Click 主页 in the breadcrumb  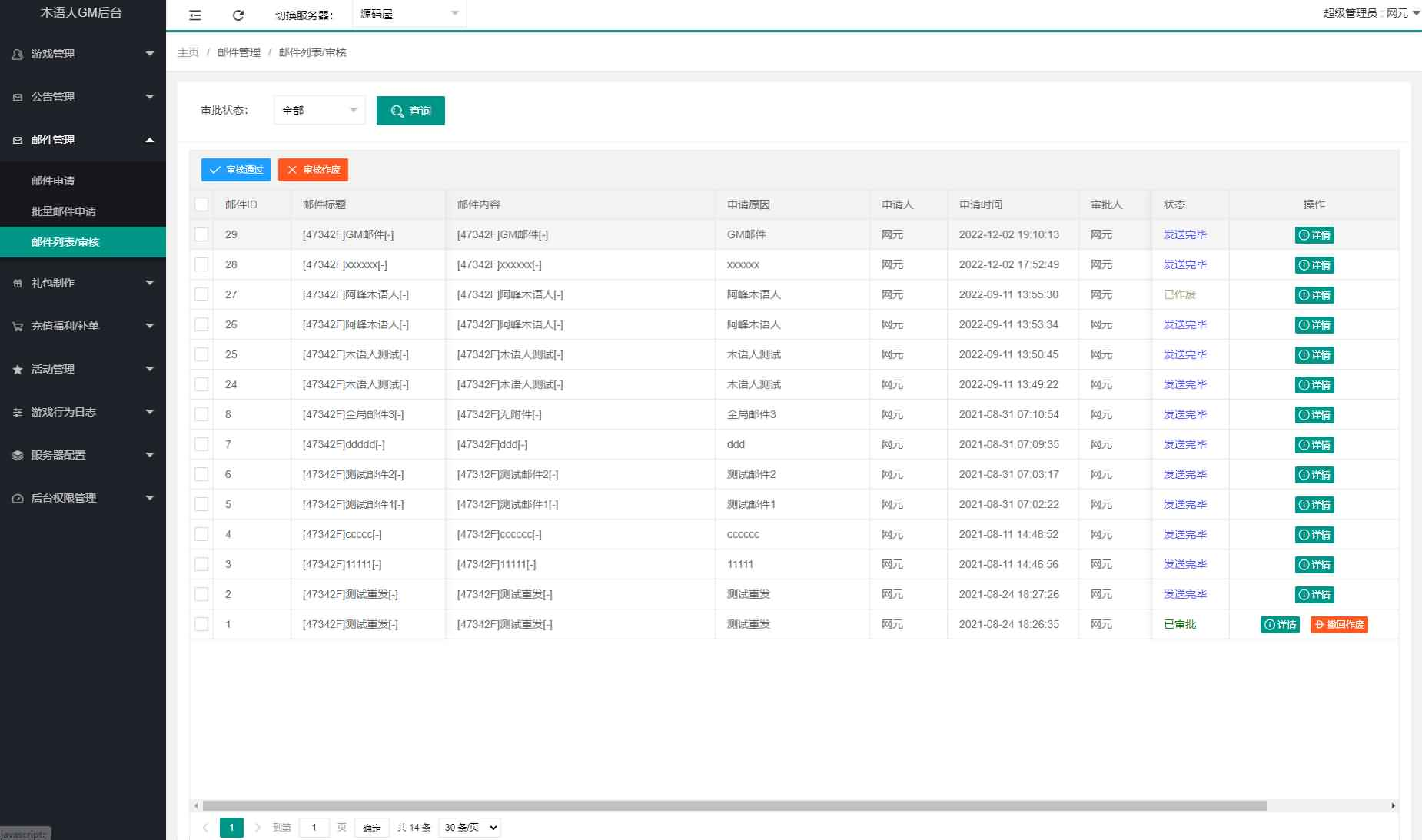coord(188,52)
